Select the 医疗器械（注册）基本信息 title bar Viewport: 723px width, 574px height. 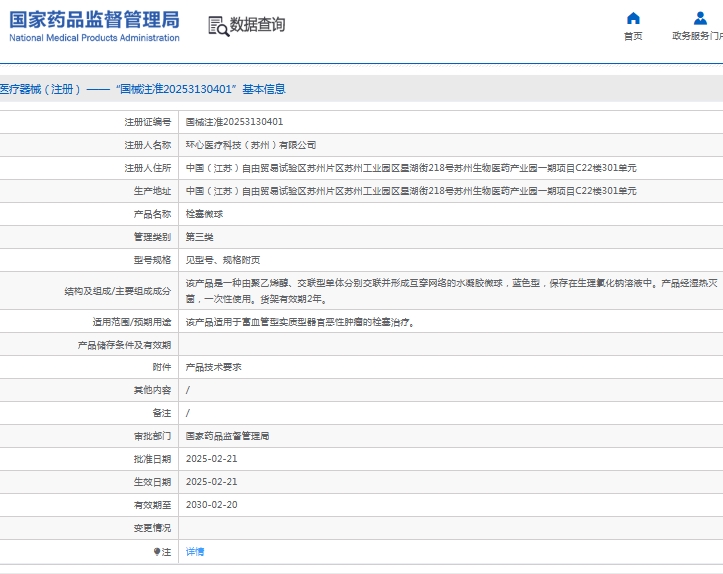pyautogui.click(x=362, y=89)
